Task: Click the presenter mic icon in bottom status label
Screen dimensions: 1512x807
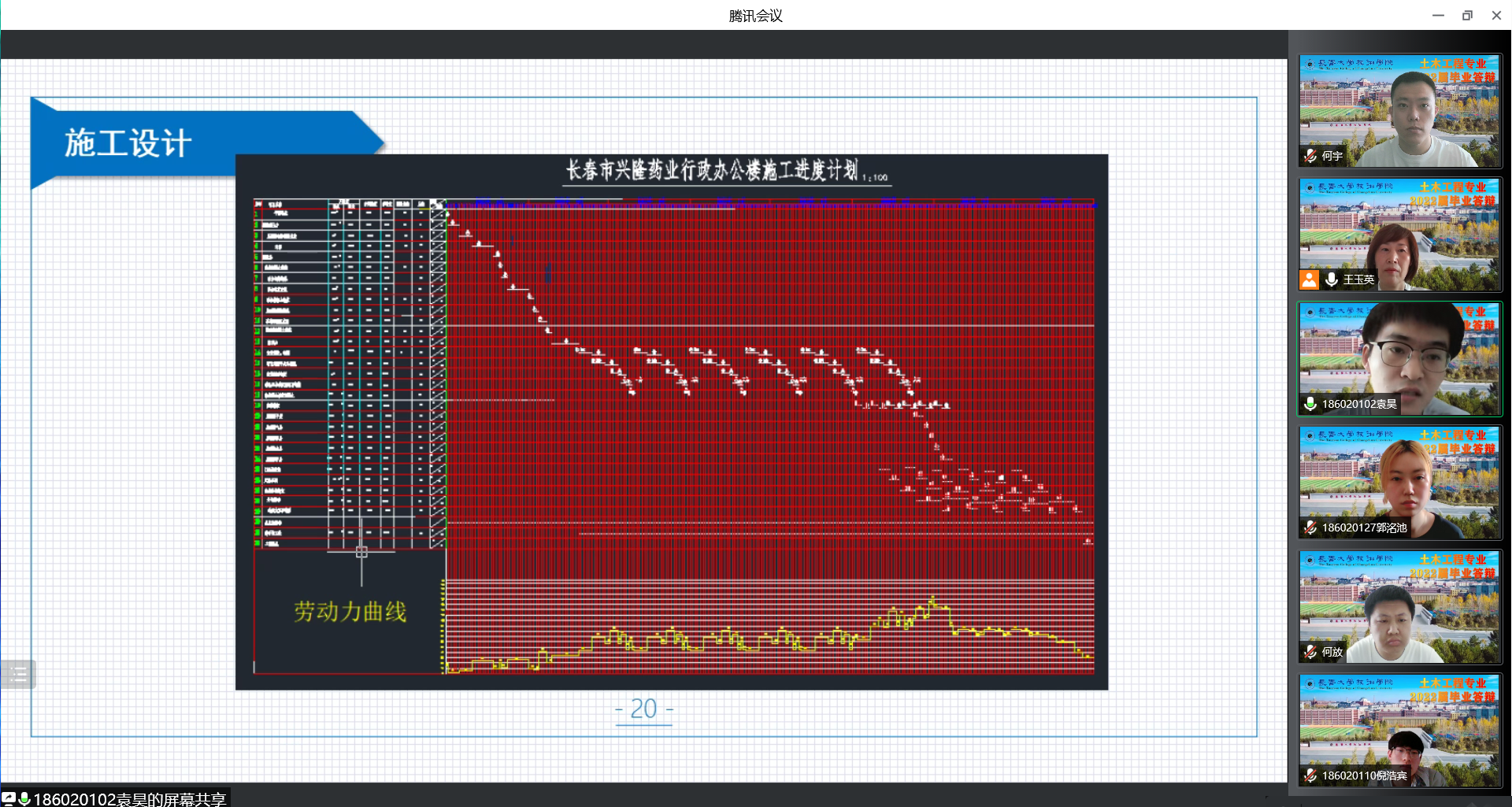Action: coord(24,798)
